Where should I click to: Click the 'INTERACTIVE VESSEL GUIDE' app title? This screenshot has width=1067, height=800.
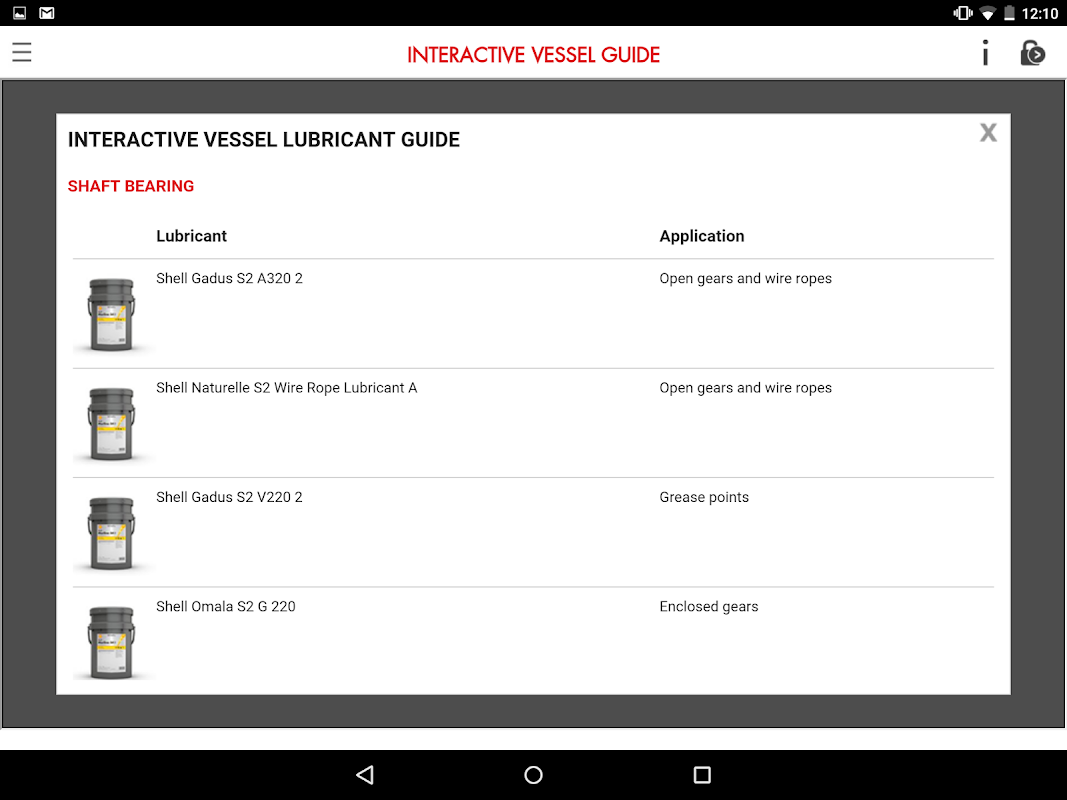click(534, 55)
